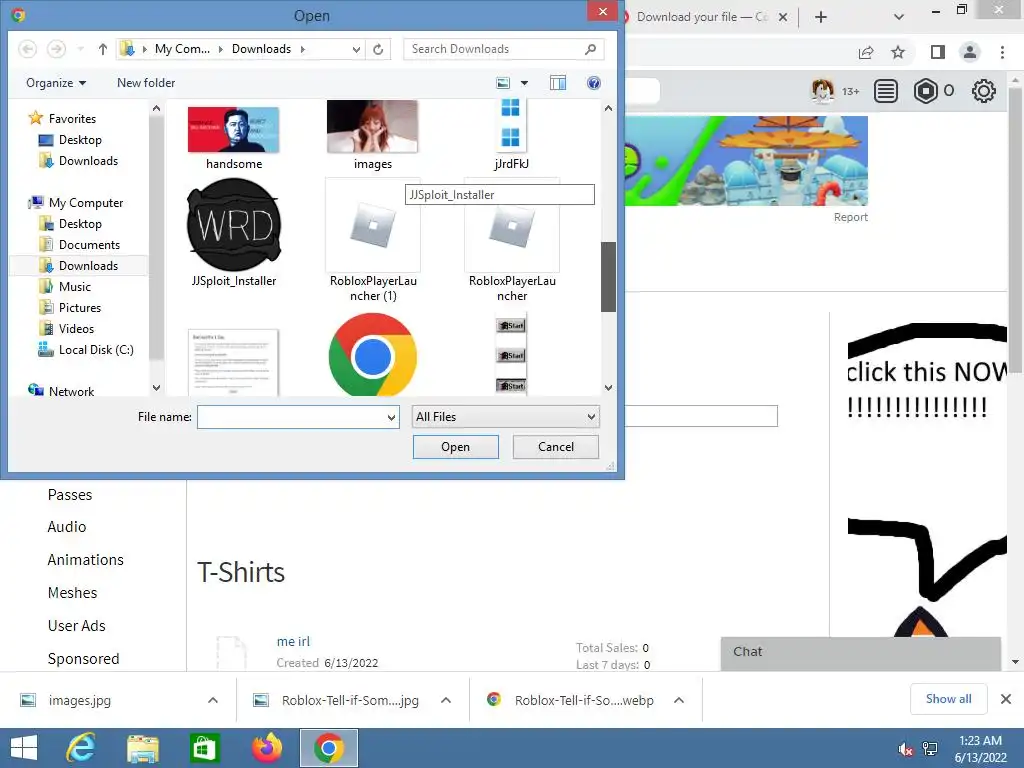This screenshot has width=1024, height=768.
Task: Open Chrome profile icon
Action: (x=970, y=52)
